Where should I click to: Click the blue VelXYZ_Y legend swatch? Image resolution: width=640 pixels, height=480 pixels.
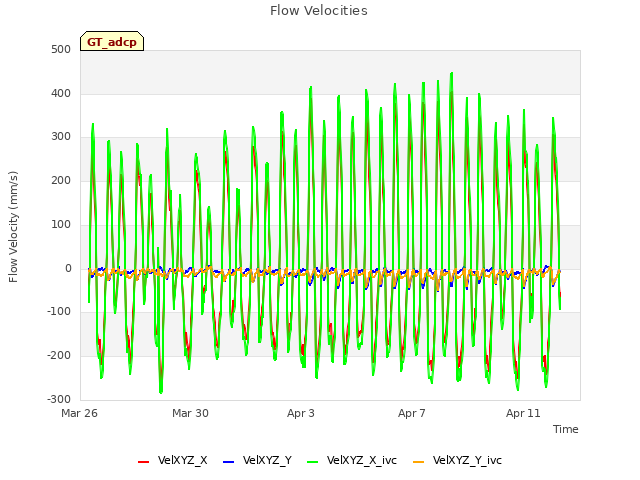229,462
